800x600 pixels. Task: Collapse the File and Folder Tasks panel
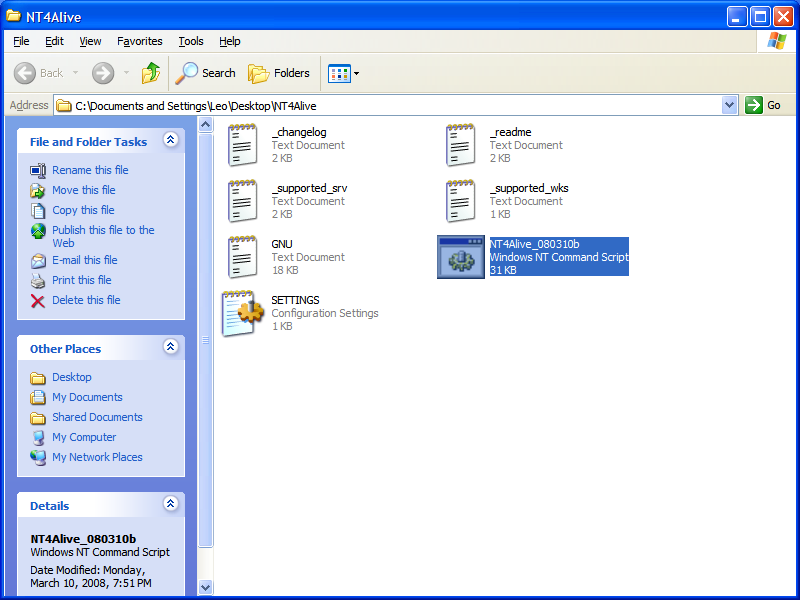(170, 140)
